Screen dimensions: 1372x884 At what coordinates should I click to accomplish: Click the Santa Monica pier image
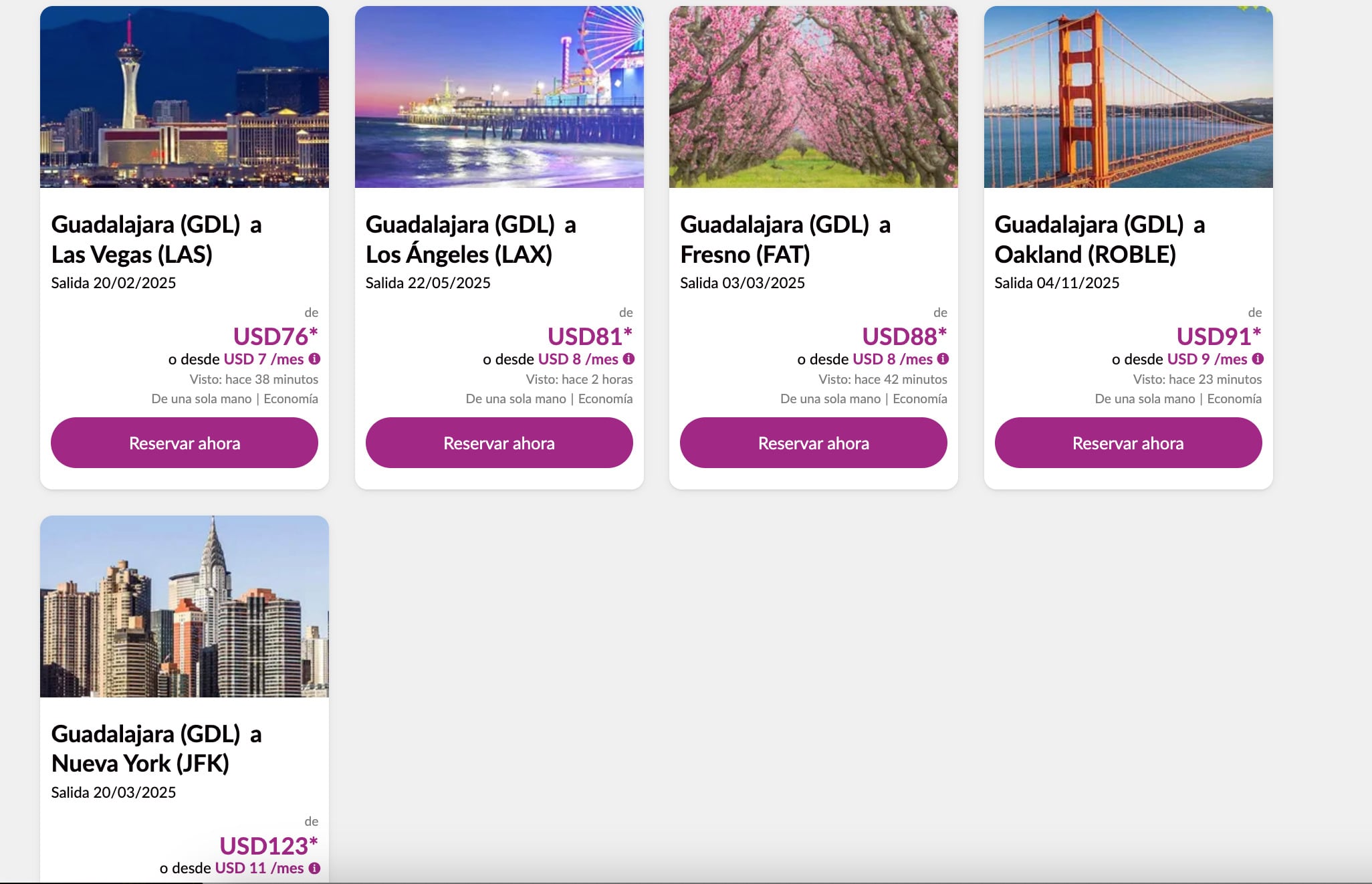499,97
